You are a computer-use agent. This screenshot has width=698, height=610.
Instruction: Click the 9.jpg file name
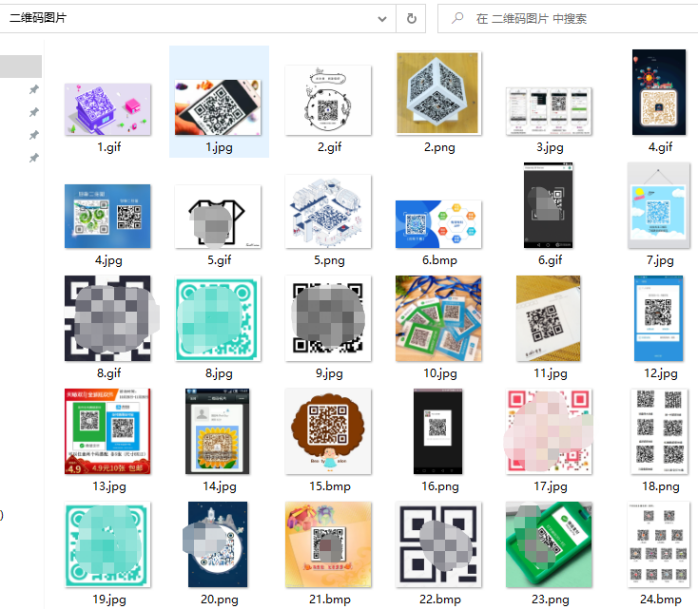(x=329, y=373)
